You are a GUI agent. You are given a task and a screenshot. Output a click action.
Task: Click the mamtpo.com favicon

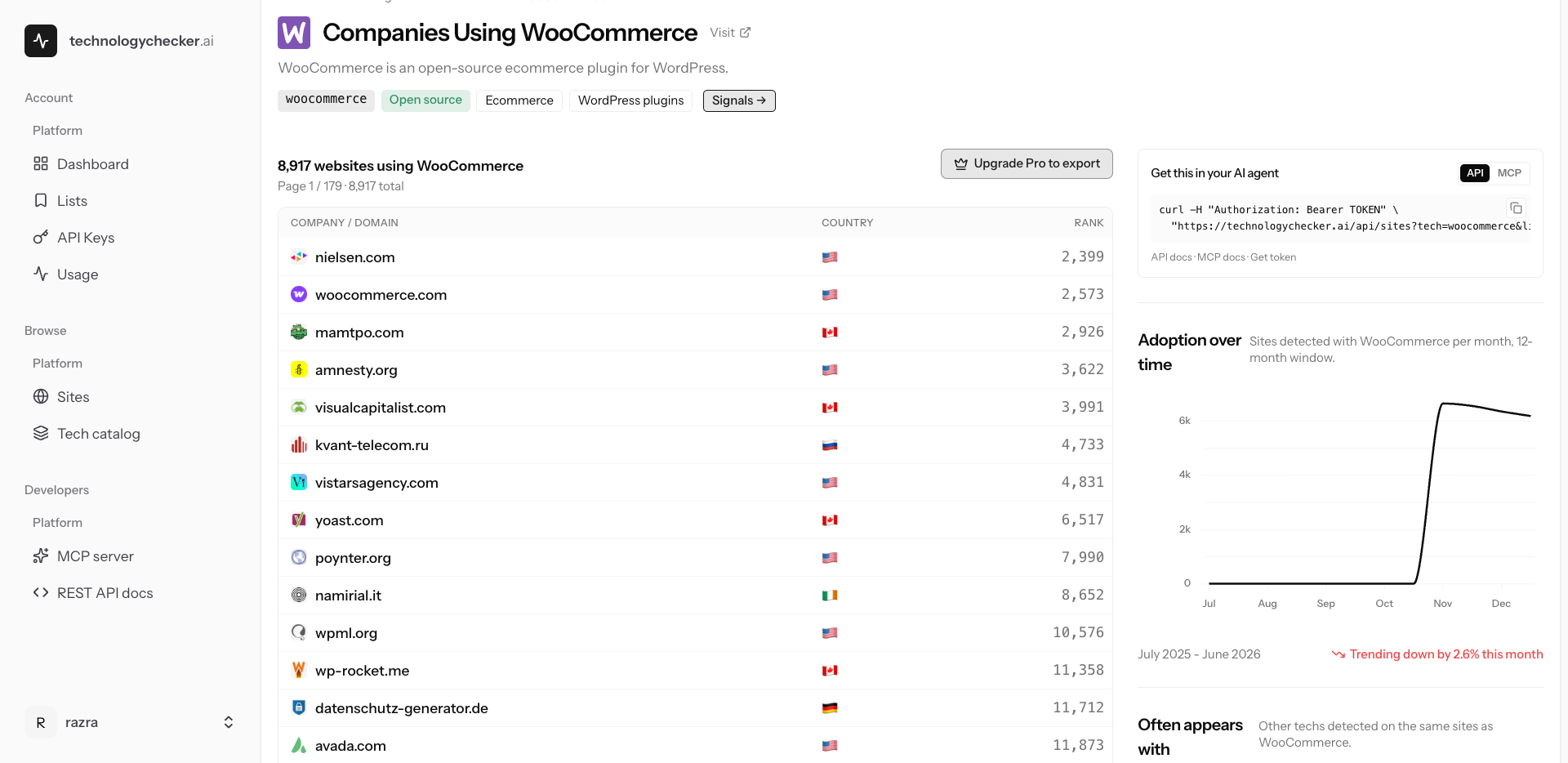pos(299,332)
